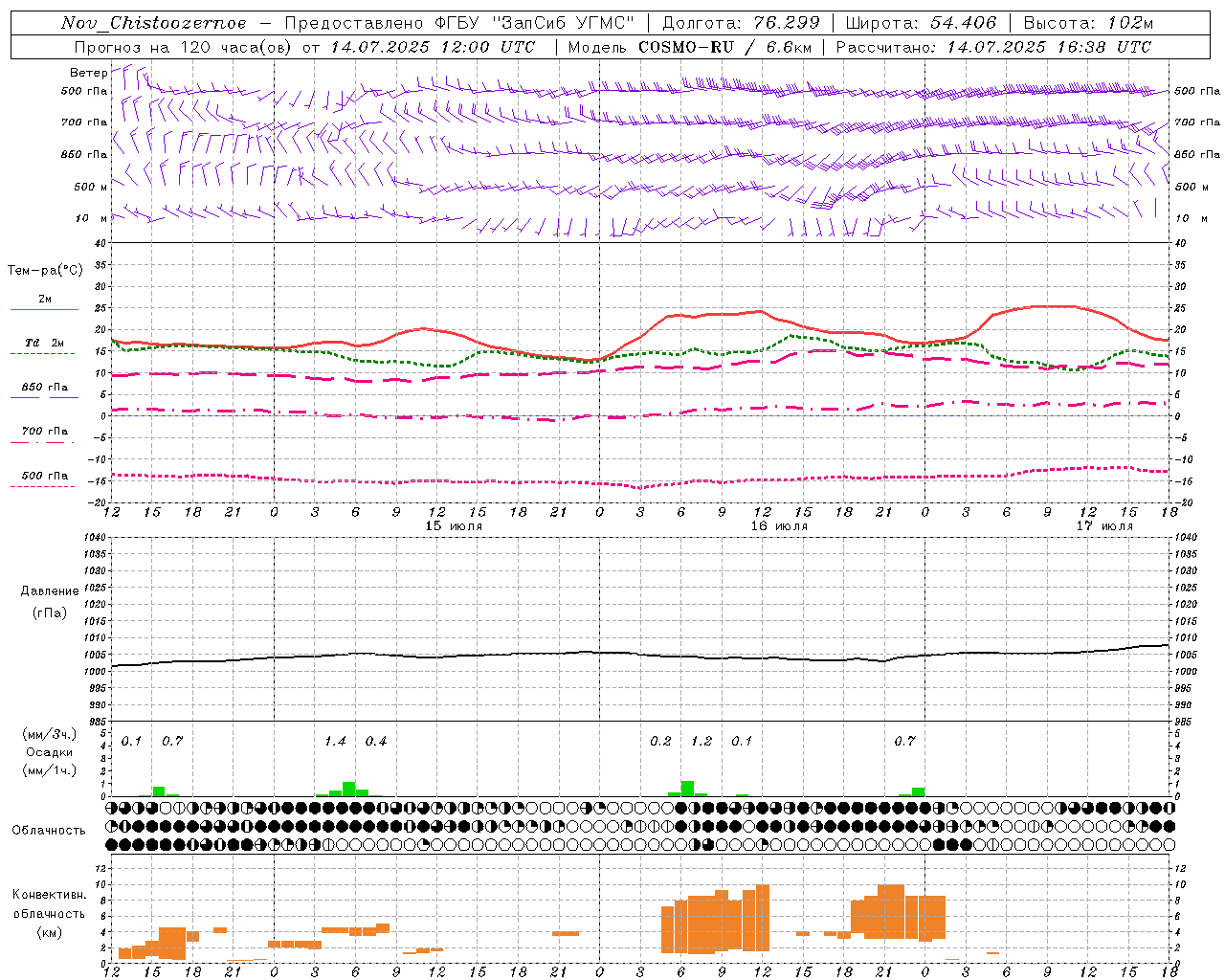Click the (мм/1ч.) unit label

click(50, 770)
